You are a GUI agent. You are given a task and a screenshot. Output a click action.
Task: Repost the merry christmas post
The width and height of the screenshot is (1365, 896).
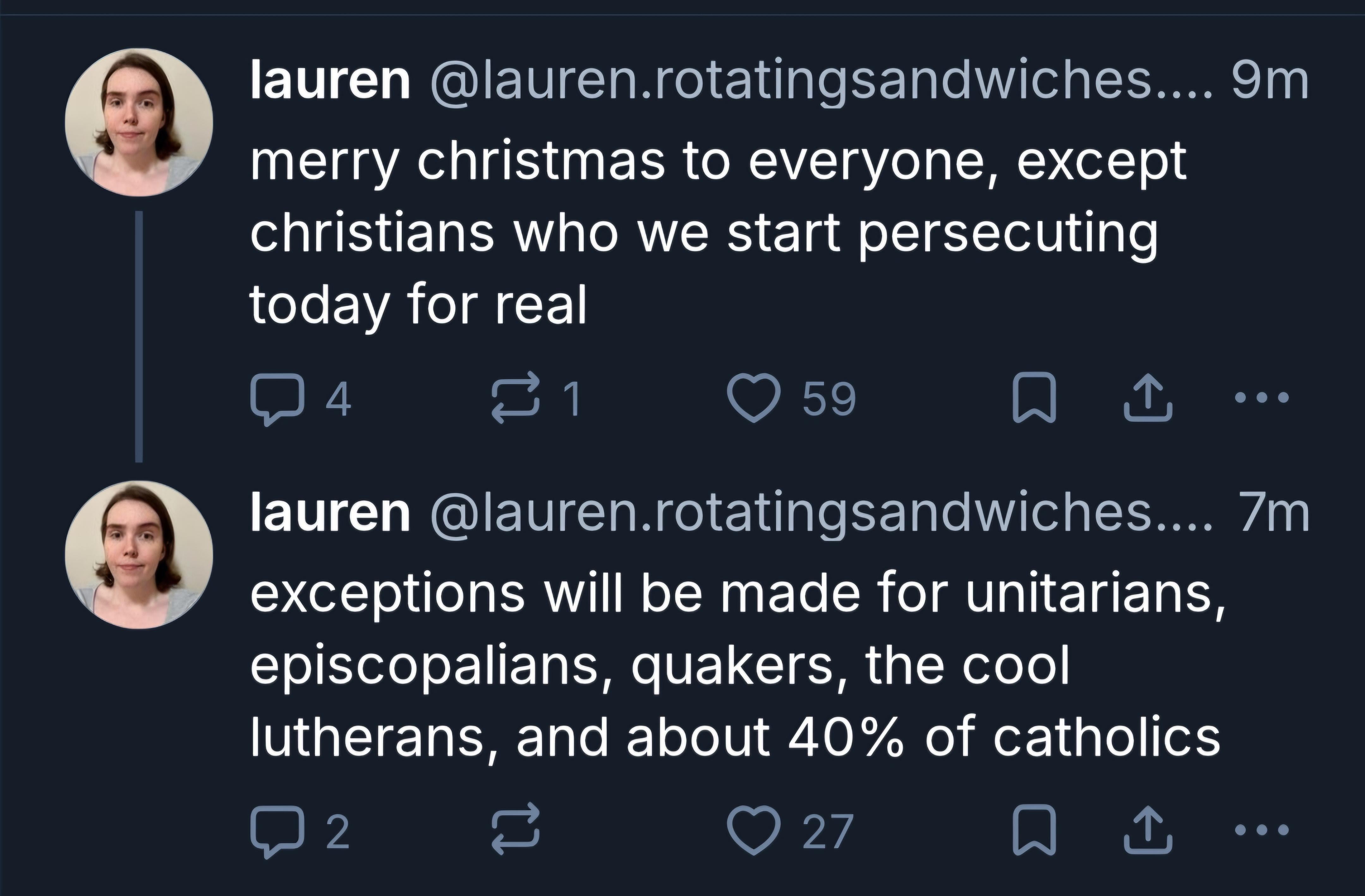click(x=516, y=398)
